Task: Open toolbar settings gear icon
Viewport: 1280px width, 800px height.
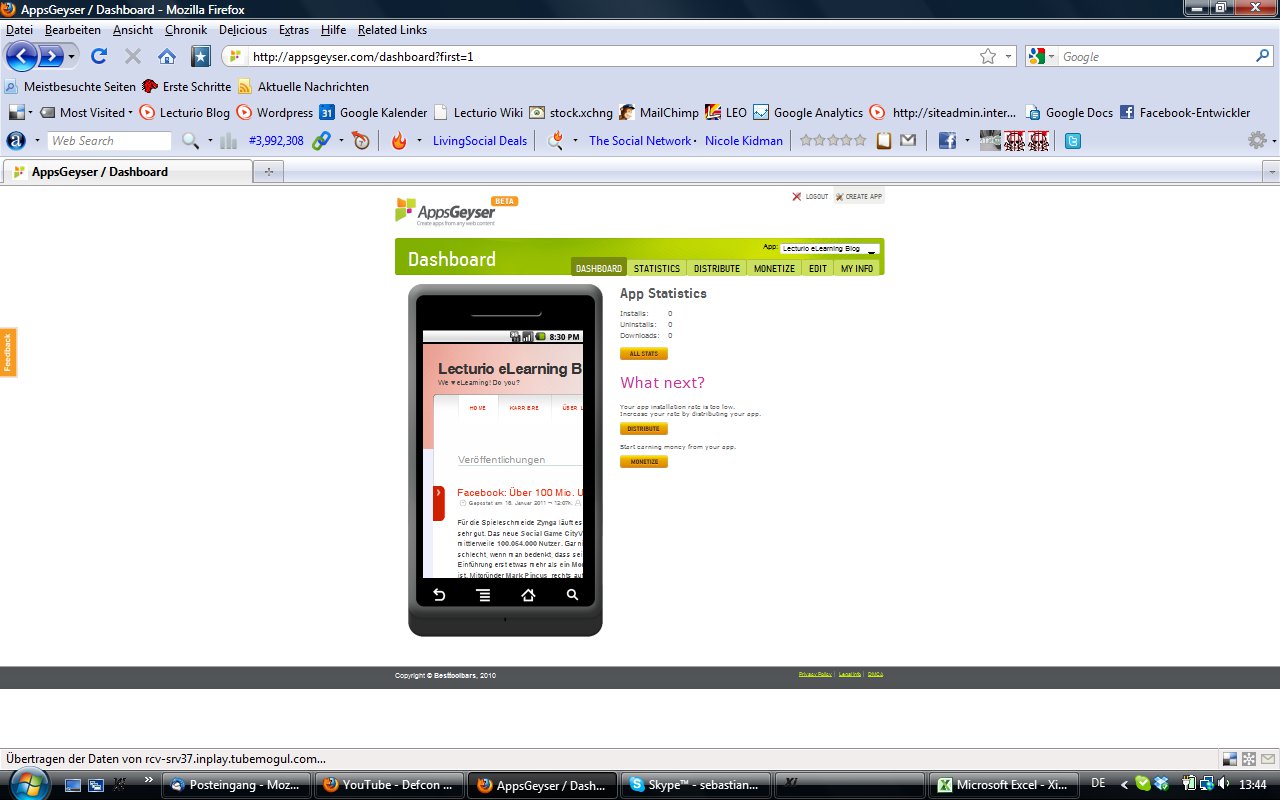Action: 1257,141
